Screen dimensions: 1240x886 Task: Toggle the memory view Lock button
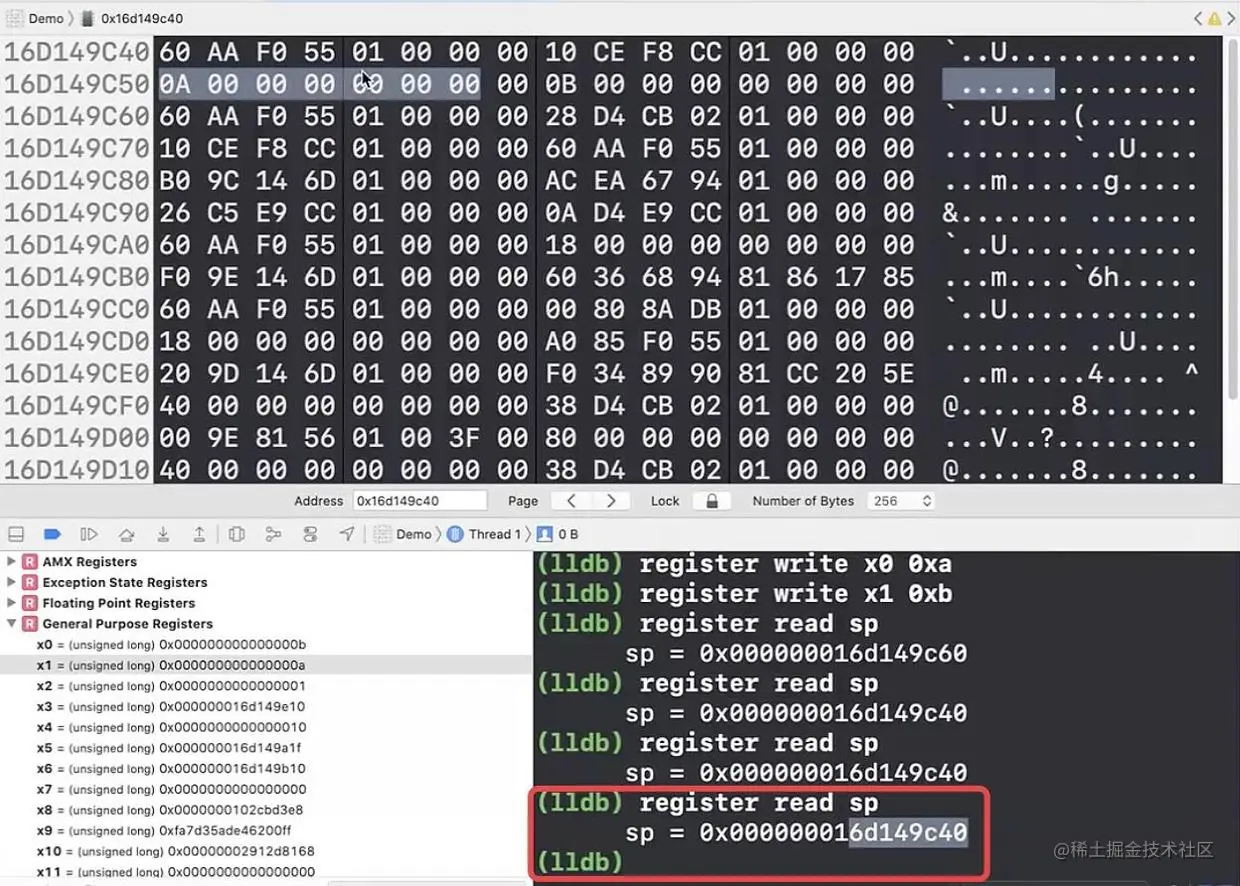[712, 501]
